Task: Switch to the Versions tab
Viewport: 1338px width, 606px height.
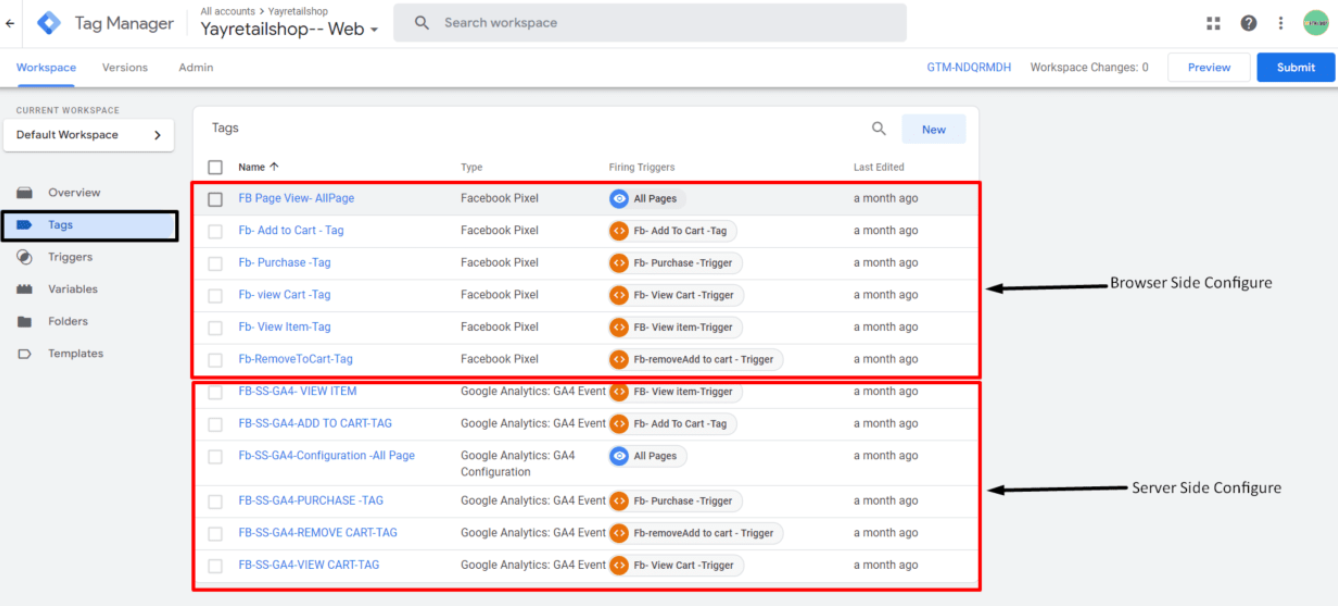Action: [x=125, y=68]
